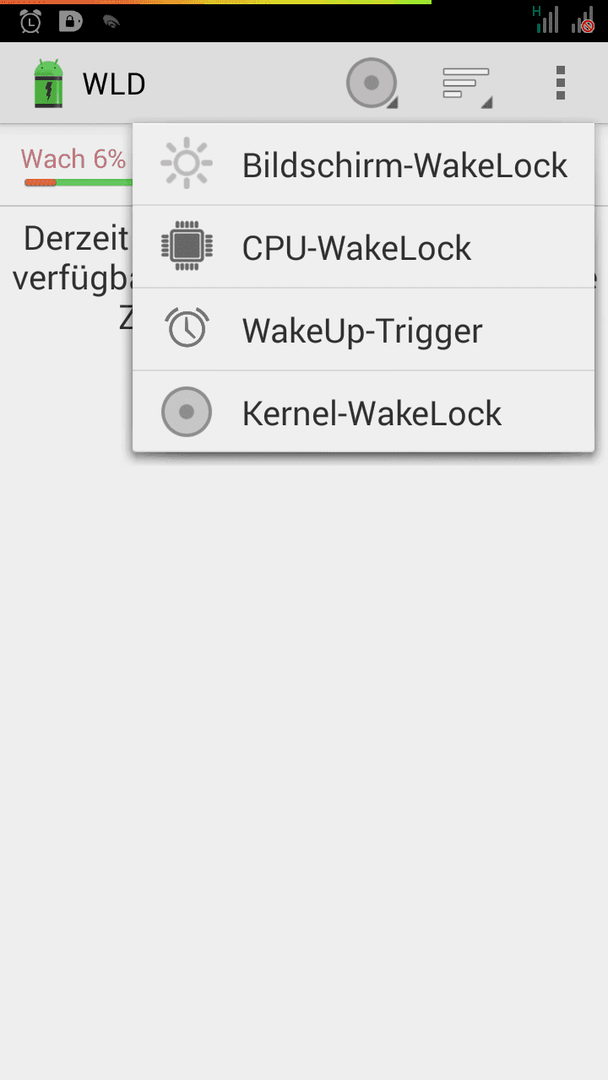
Task: Tap the D-shaped notification icon in status bar
Action: (70, 21)
